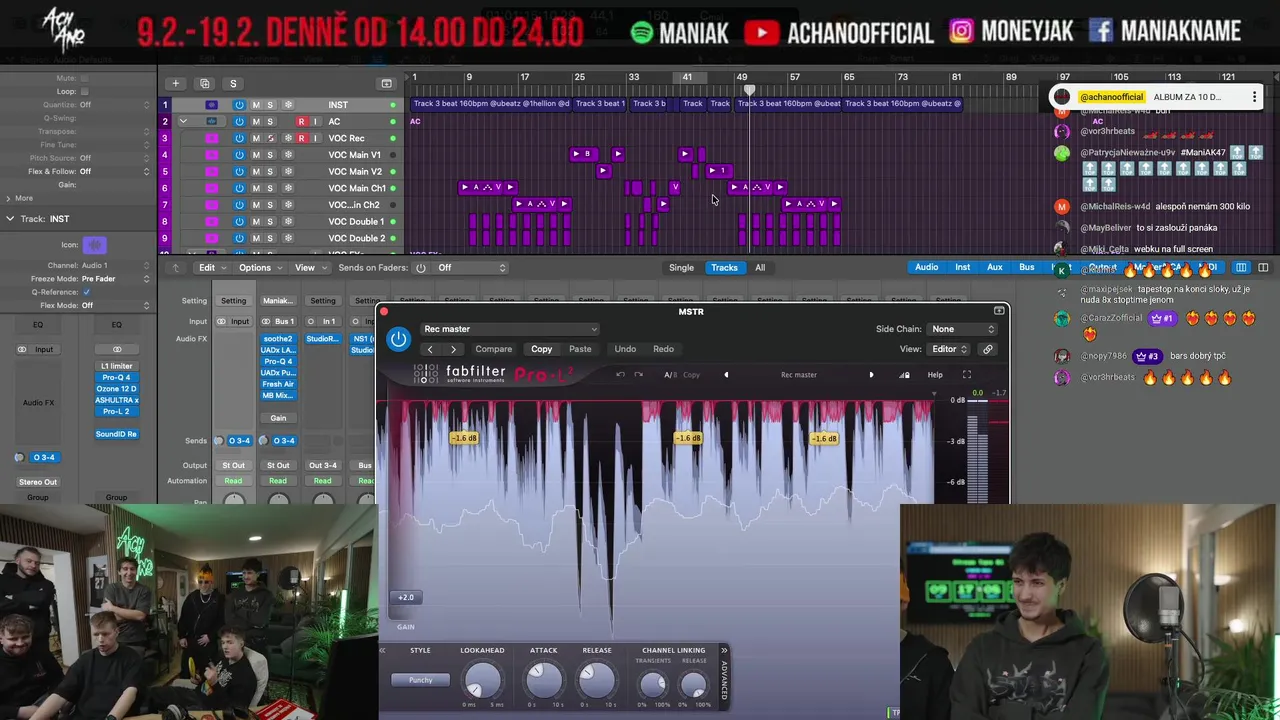Mute the VOC Main Ch1 track
This screenshot has height=720, width=1280.
coord(255,188)
